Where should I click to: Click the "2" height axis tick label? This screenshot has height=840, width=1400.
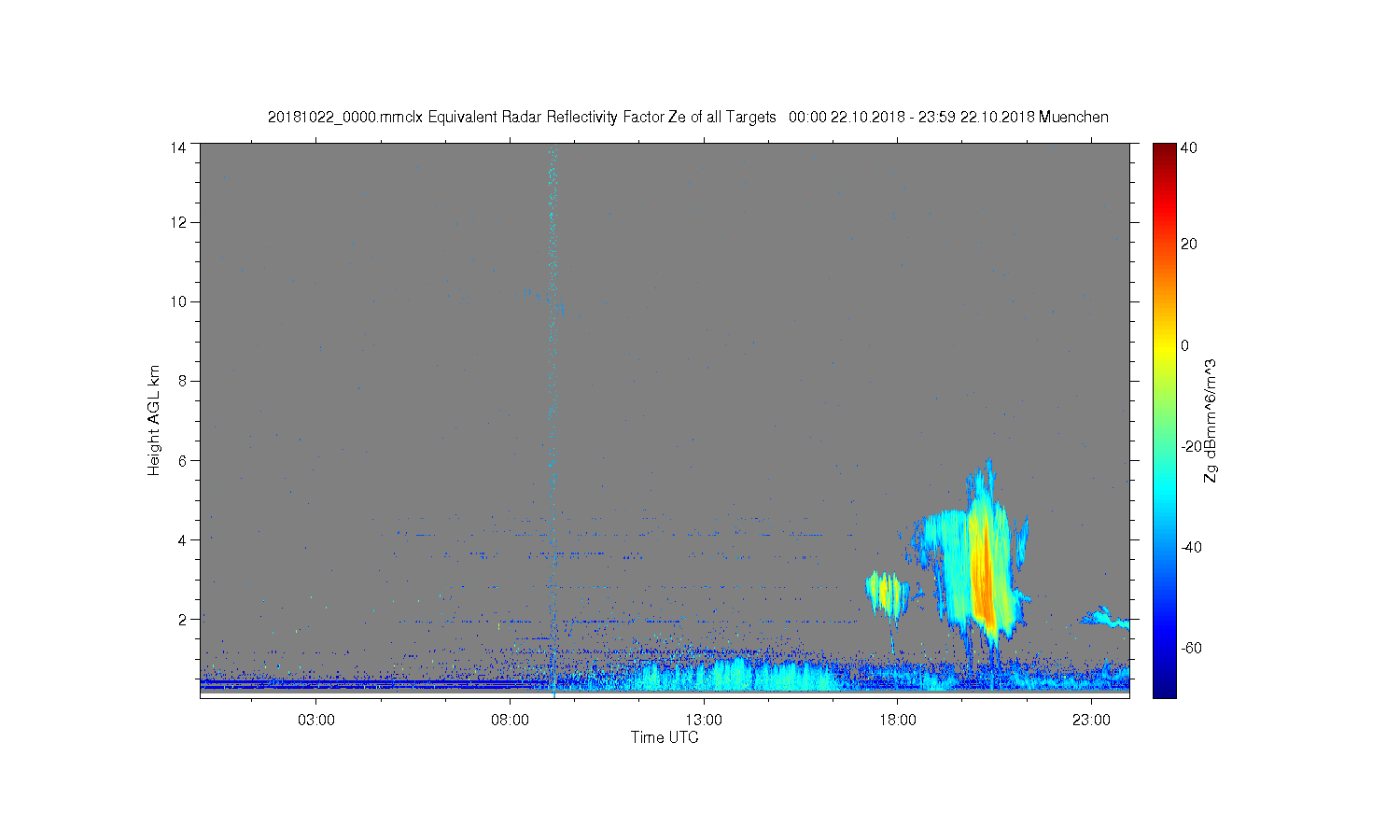pos(182,619)
